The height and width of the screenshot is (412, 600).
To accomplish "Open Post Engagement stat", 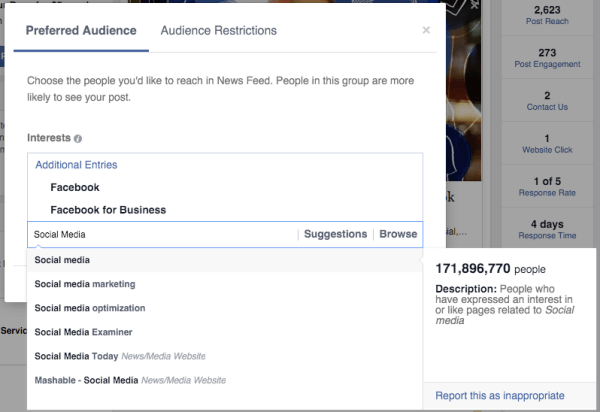I will pos(547,58).
